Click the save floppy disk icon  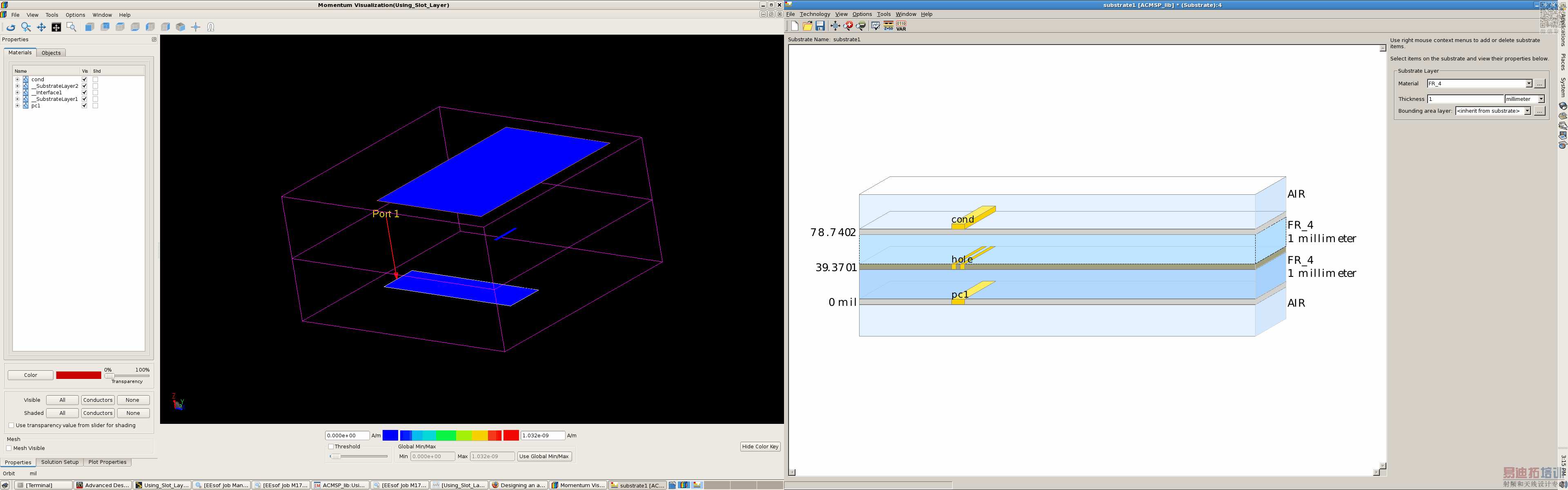pyautogui.click(x=820, y=26)
